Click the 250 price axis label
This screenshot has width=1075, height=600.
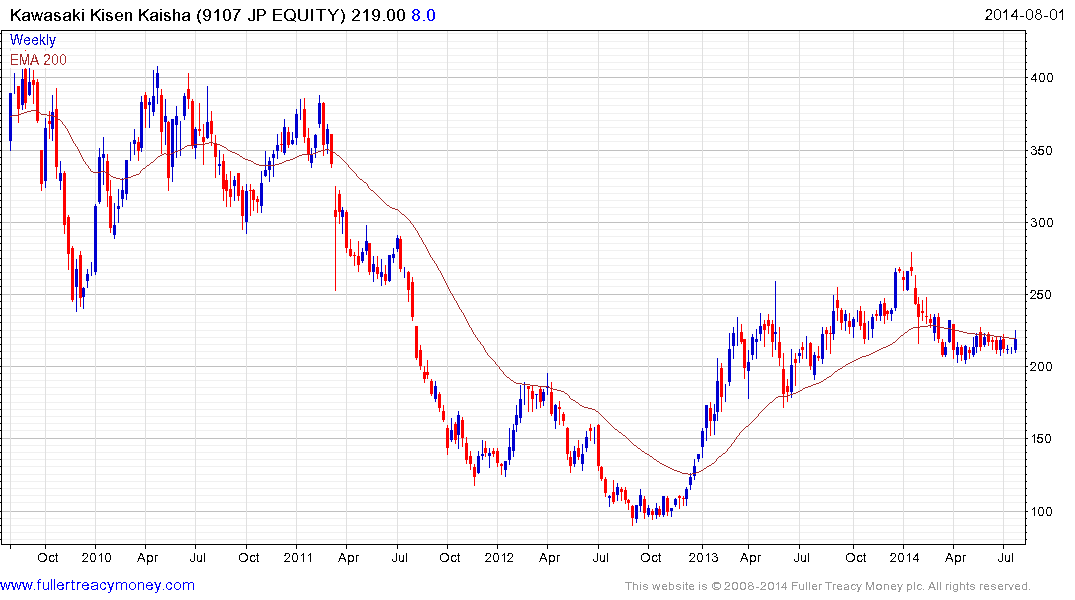(x=1042, y=294)
